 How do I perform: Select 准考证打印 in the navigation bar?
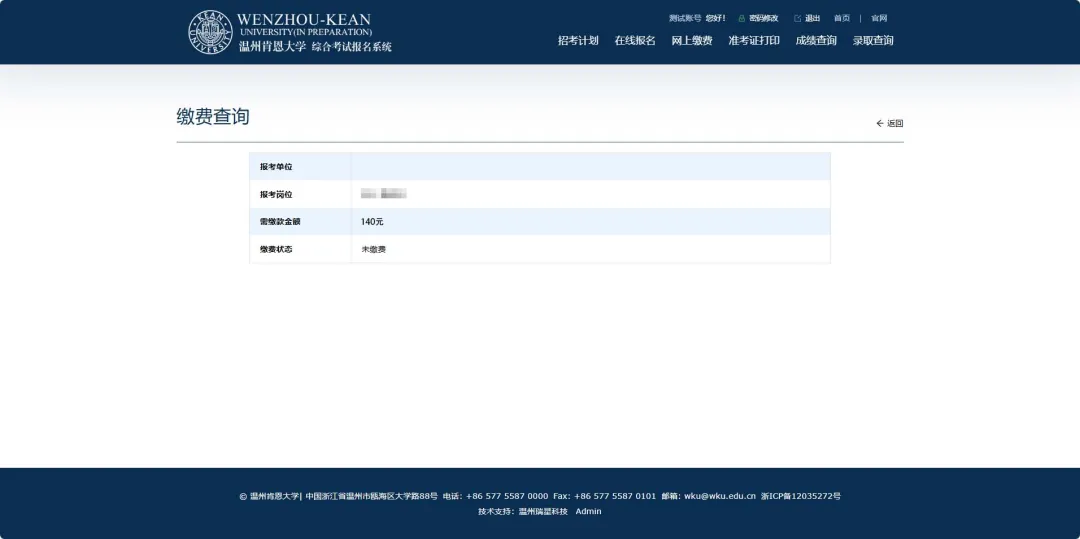tap(754, 41)
